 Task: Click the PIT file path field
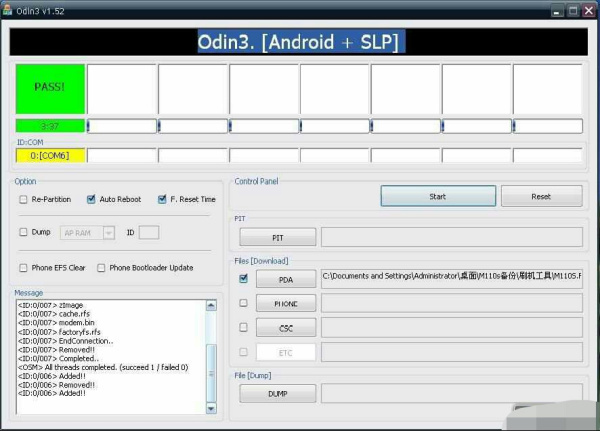coord(452,237)
